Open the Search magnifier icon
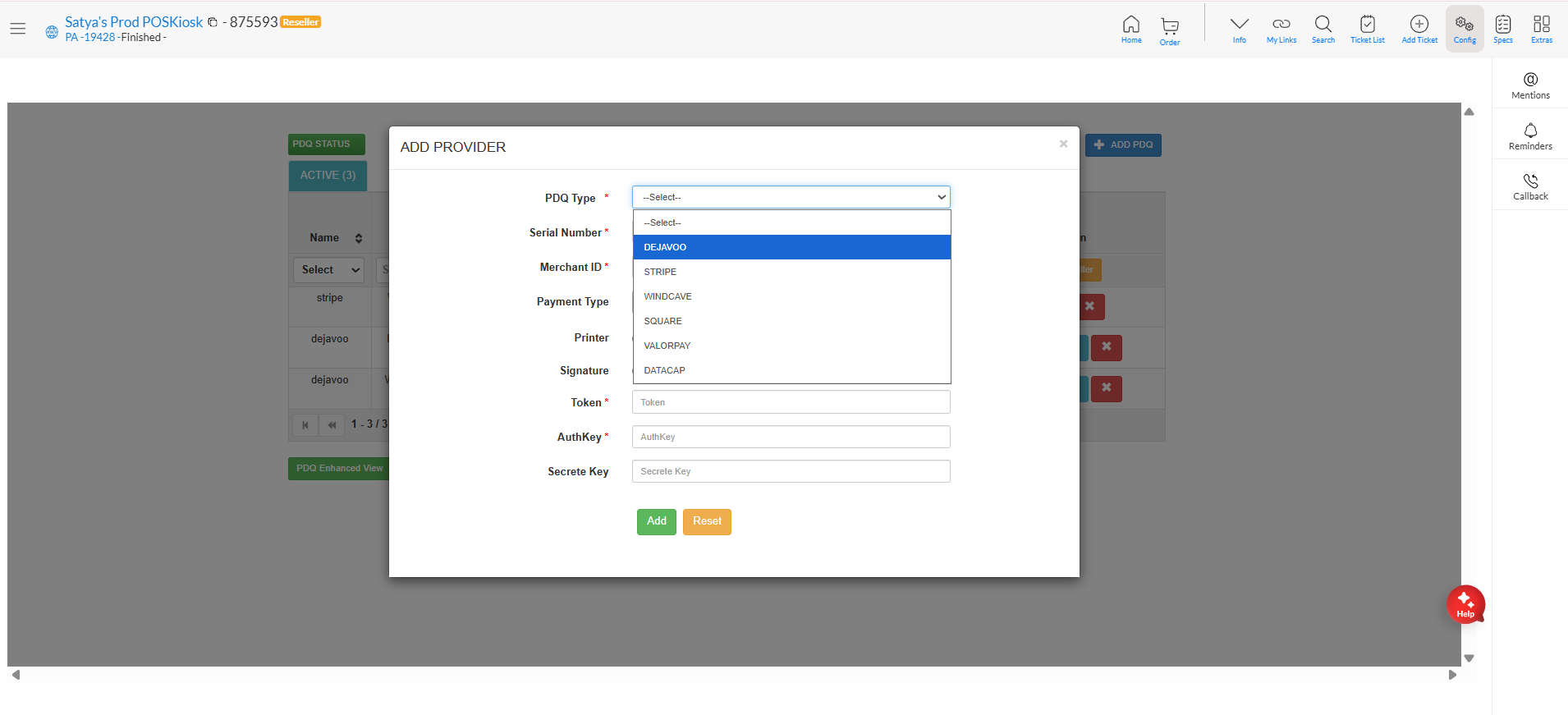 (x=1323, y=28)
